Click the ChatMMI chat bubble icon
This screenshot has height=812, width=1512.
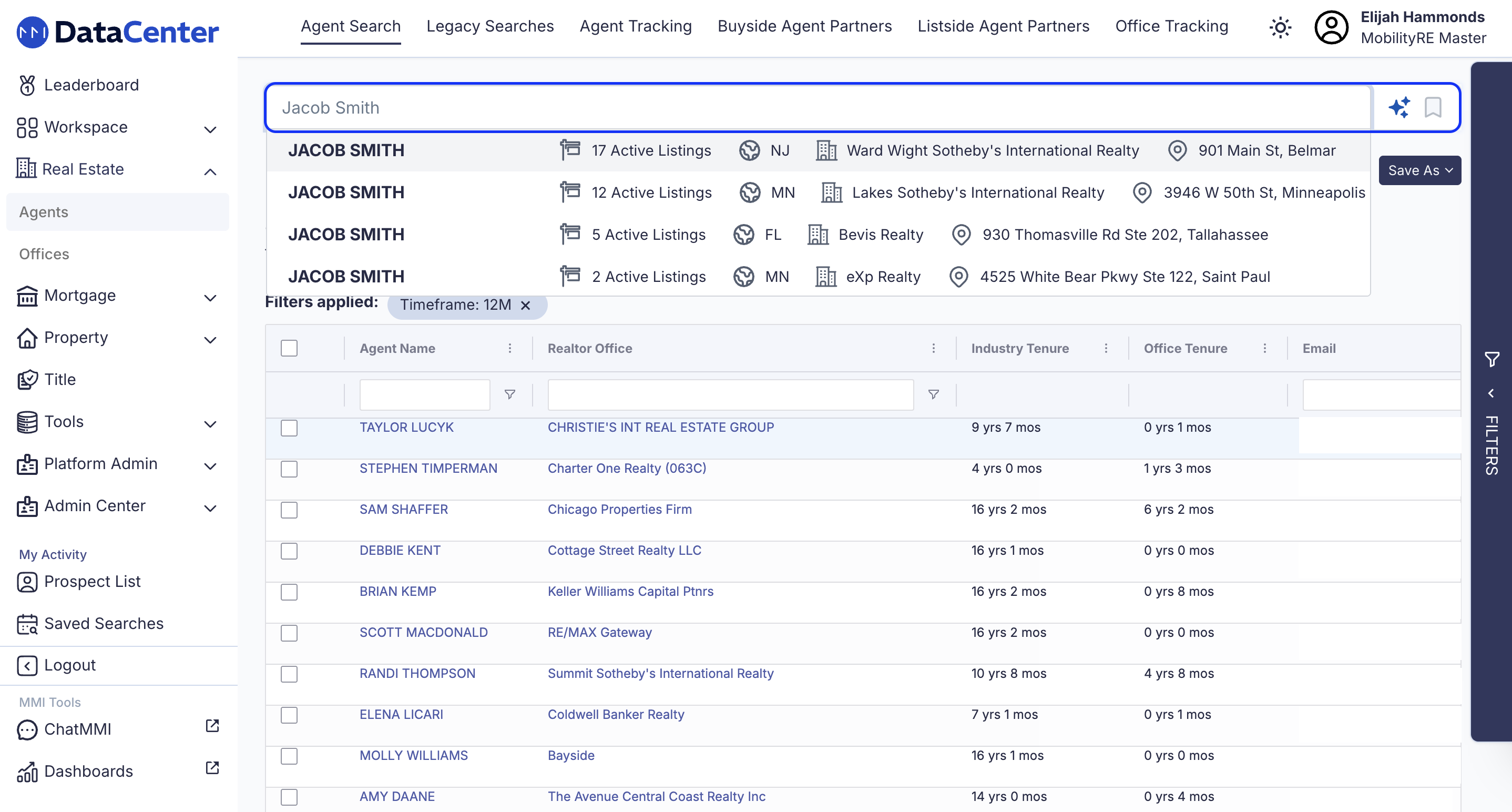[x=27, y=730]
